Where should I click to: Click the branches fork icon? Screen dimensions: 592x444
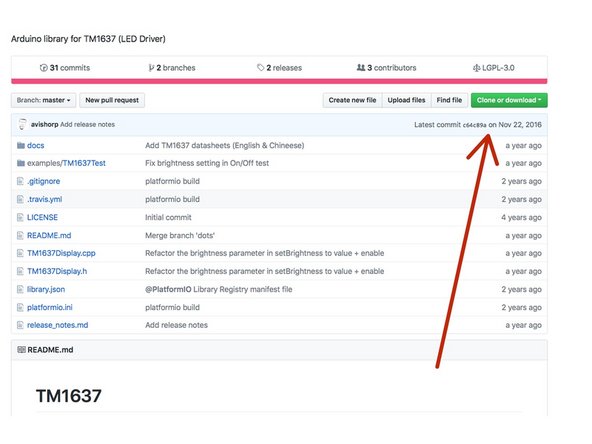(x=151, y=68)
